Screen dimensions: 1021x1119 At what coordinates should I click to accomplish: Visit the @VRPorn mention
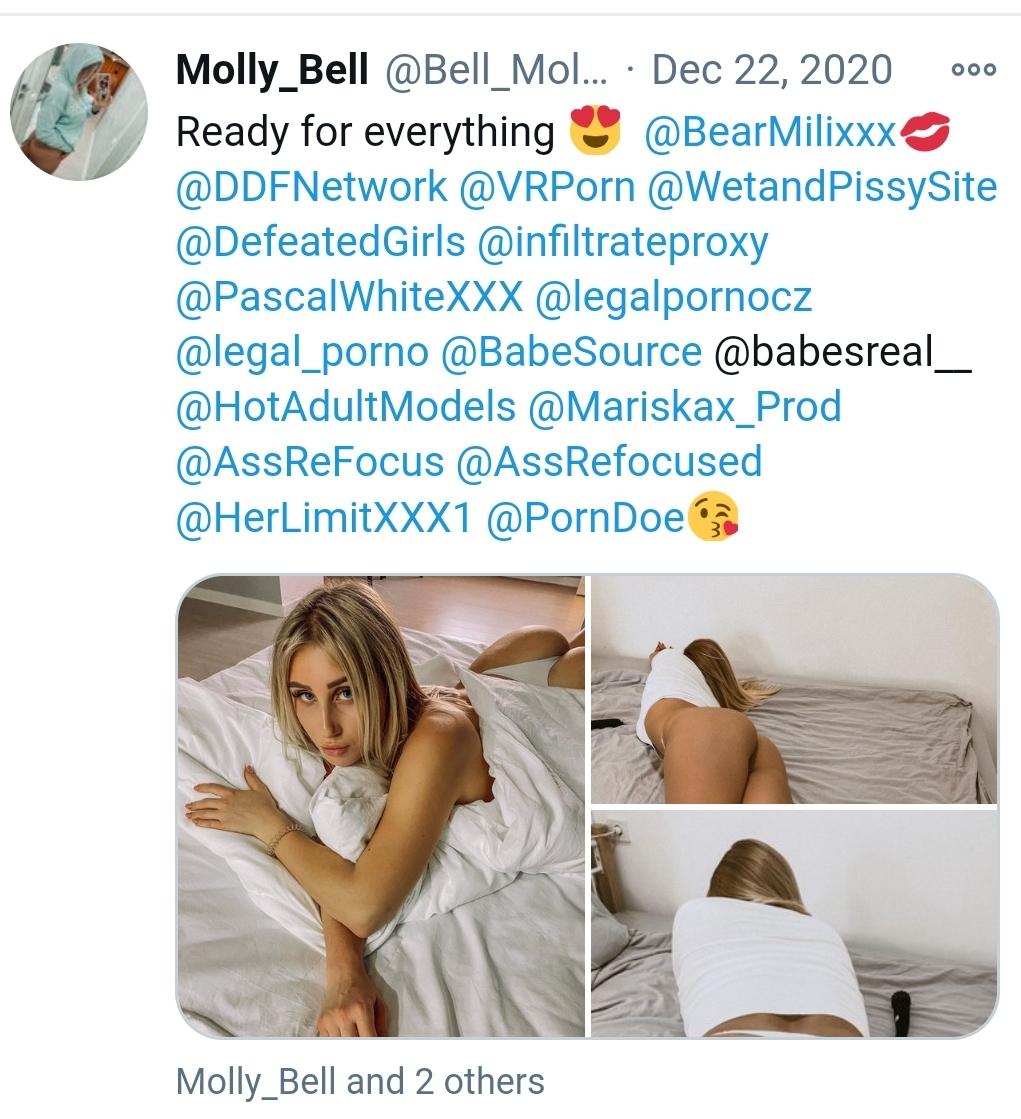pyautogui.click(x=547, y=187)
